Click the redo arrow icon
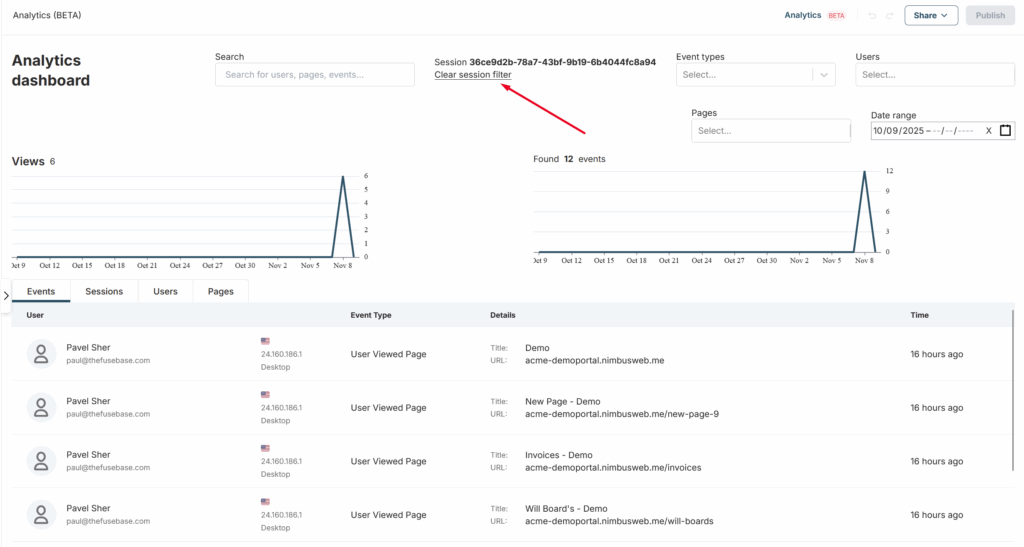1024x547 pixels. pyautogui.click(x=889, y=16)
